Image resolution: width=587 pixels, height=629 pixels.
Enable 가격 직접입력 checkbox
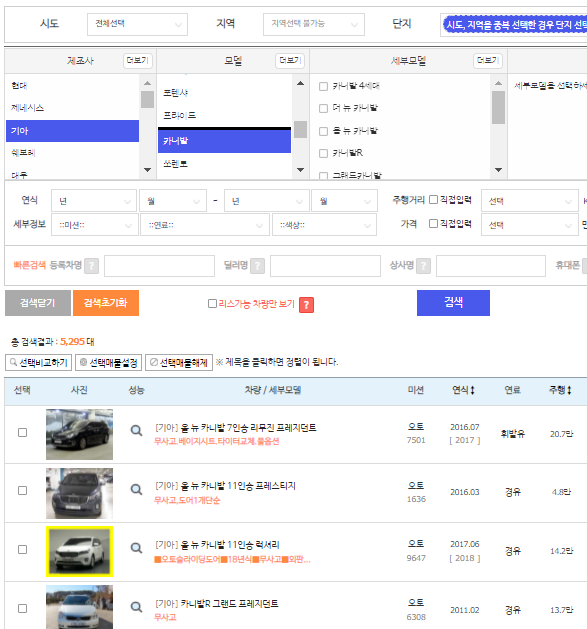(433, 223)
